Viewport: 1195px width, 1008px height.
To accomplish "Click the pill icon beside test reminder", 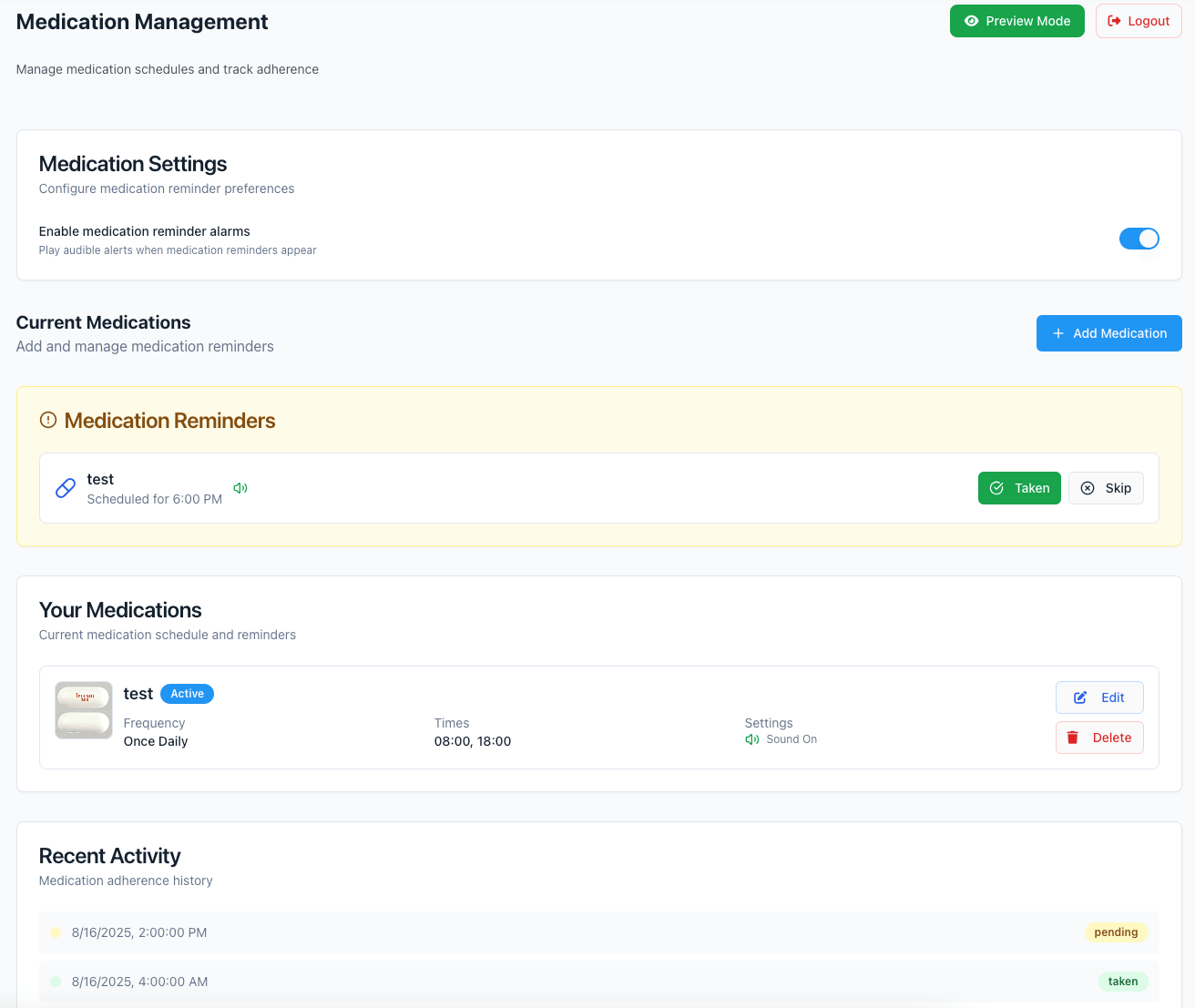I will (66, 488).
